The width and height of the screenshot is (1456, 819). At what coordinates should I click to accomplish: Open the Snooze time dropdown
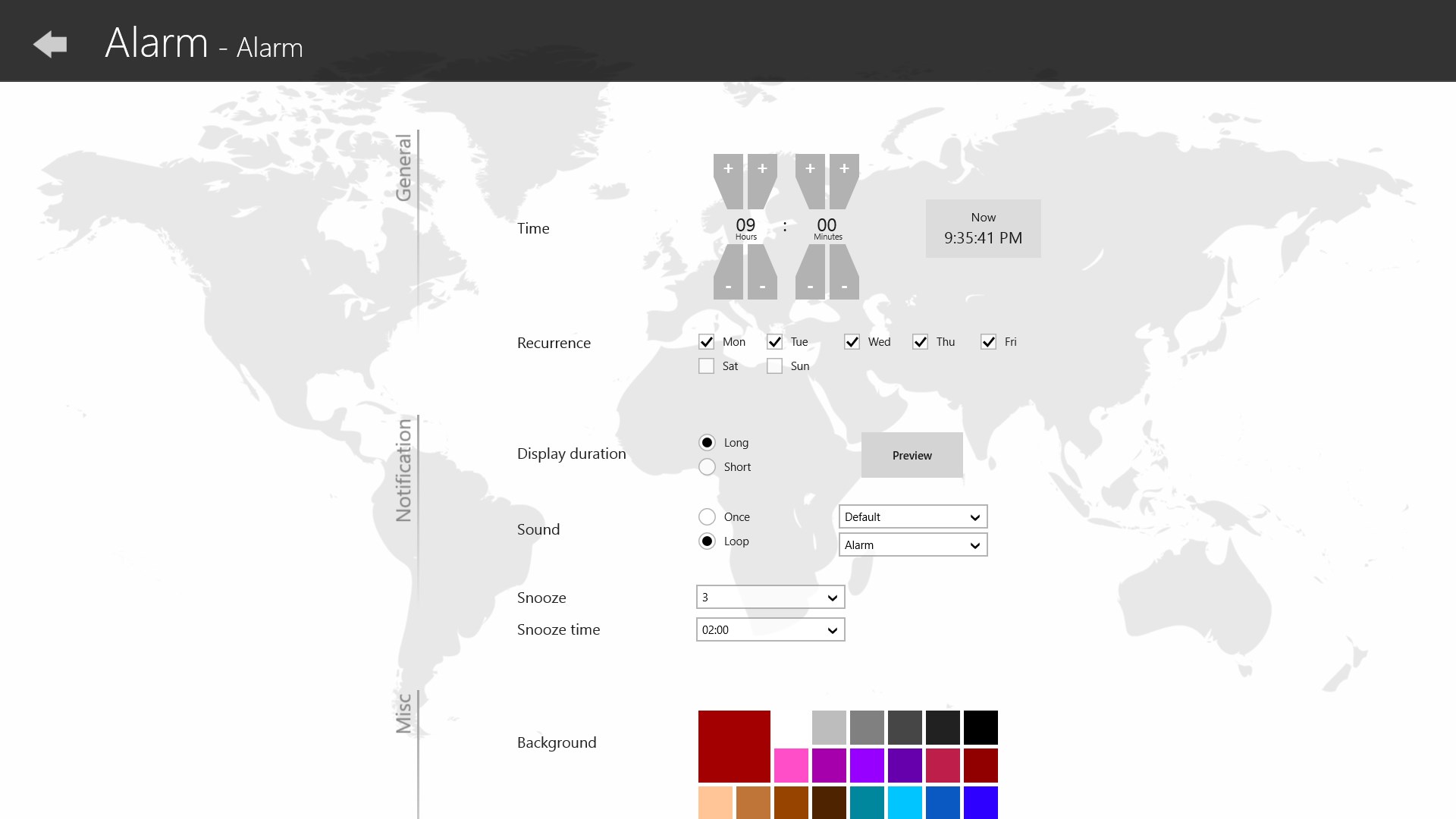(x=770, y=630)
